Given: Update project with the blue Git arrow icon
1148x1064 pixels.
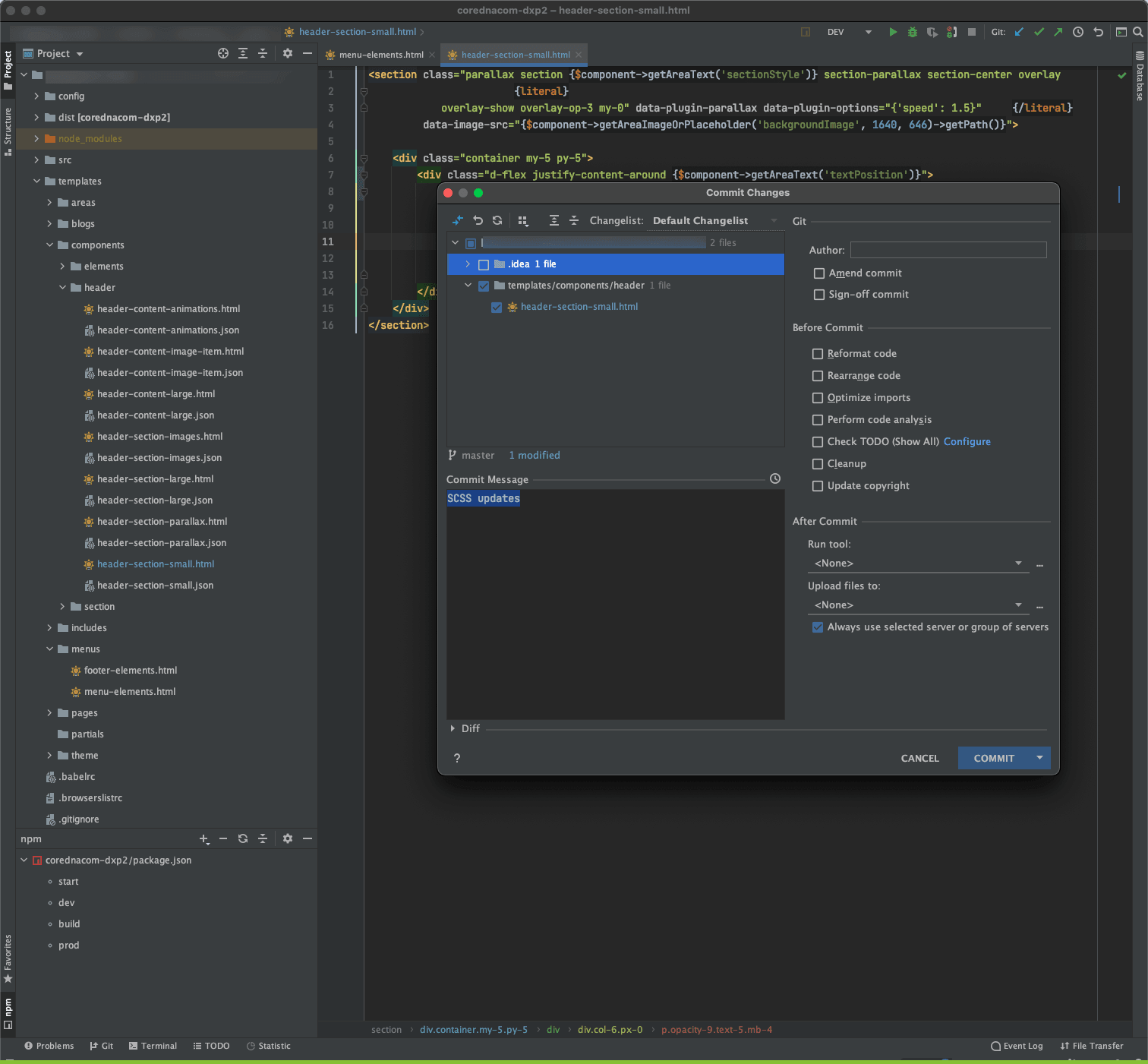Looking at the screenshot, I should (x=1019, y=32).
